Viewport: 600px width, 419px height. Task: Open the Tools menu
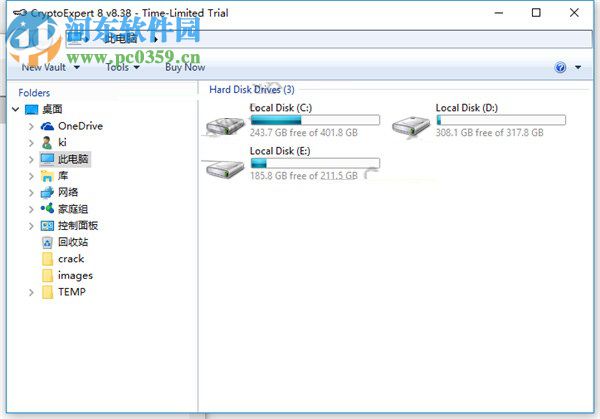click(117, 67)
